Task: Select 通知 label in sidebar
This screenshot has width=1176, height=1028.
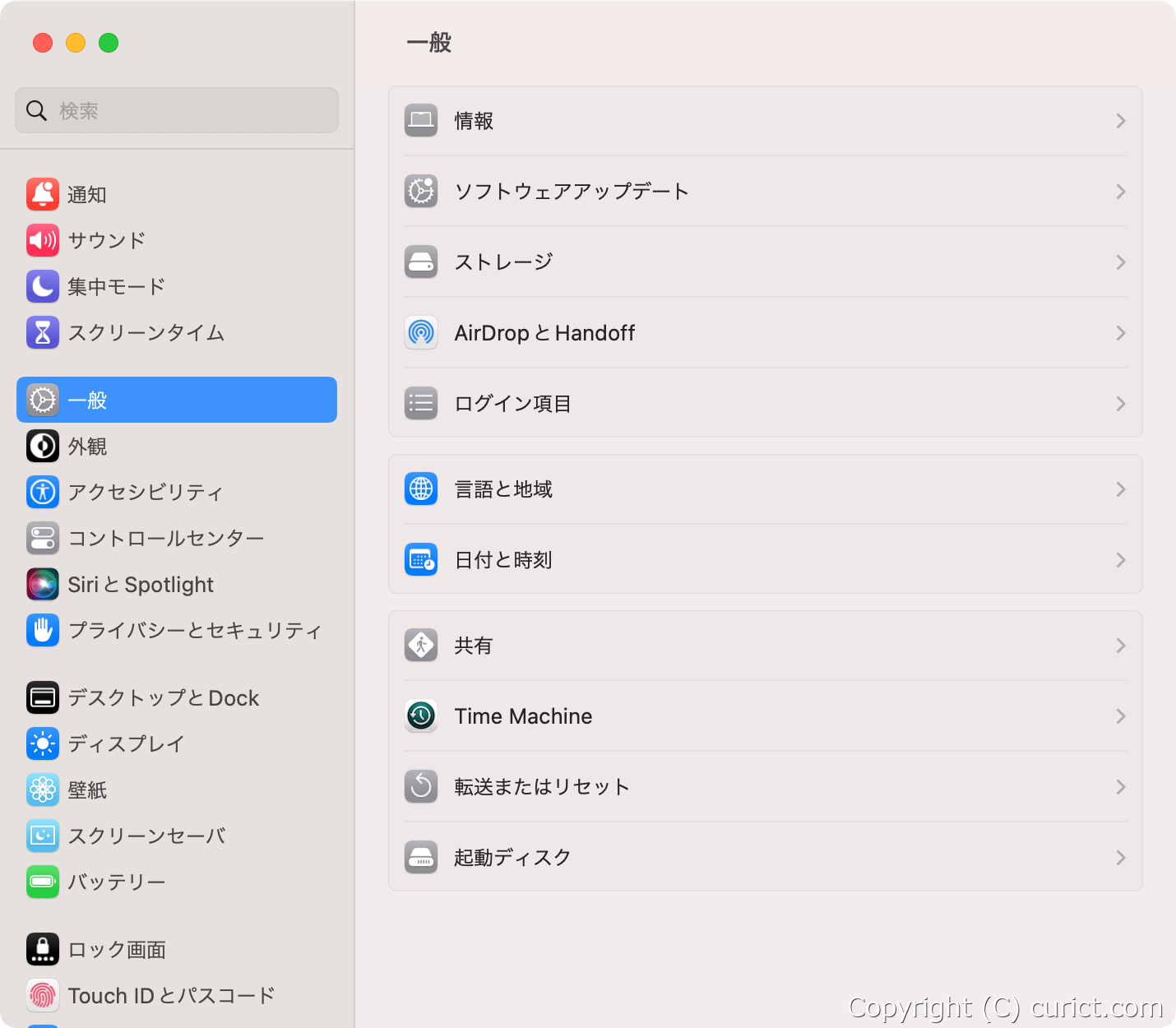Action: (x=87, y=195)
